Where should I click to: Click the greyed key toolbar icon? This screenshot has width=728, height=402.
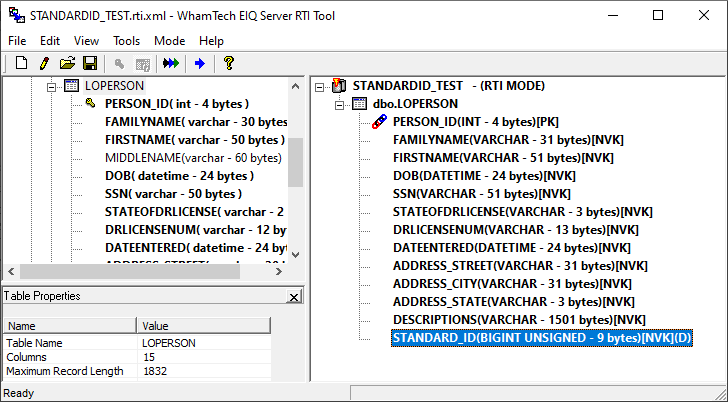[119, 64]
